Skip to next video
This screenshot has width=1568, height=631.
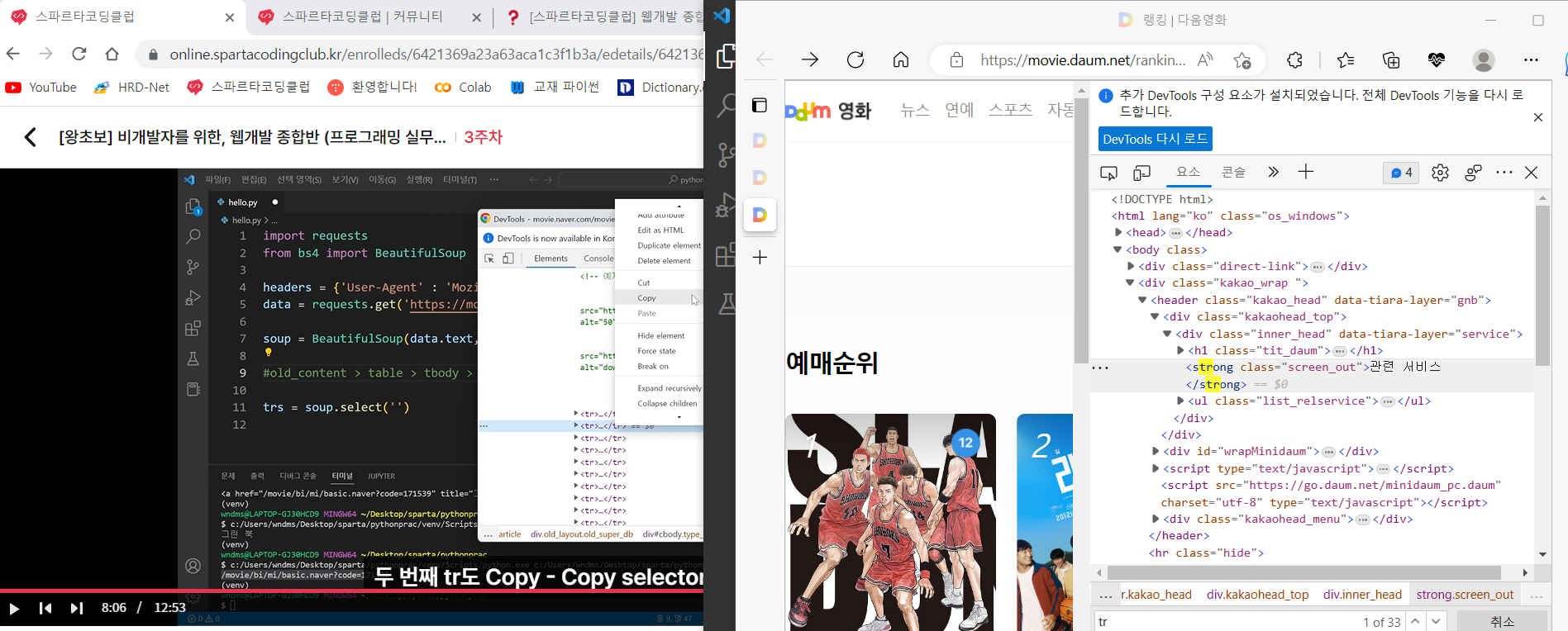(77, 609)
